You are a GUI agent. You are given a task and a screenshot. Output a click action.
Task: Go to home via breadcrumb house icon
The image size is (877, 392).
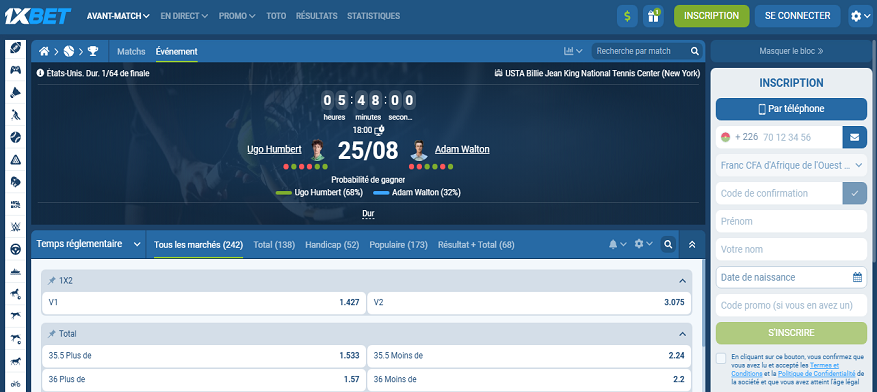44,51
